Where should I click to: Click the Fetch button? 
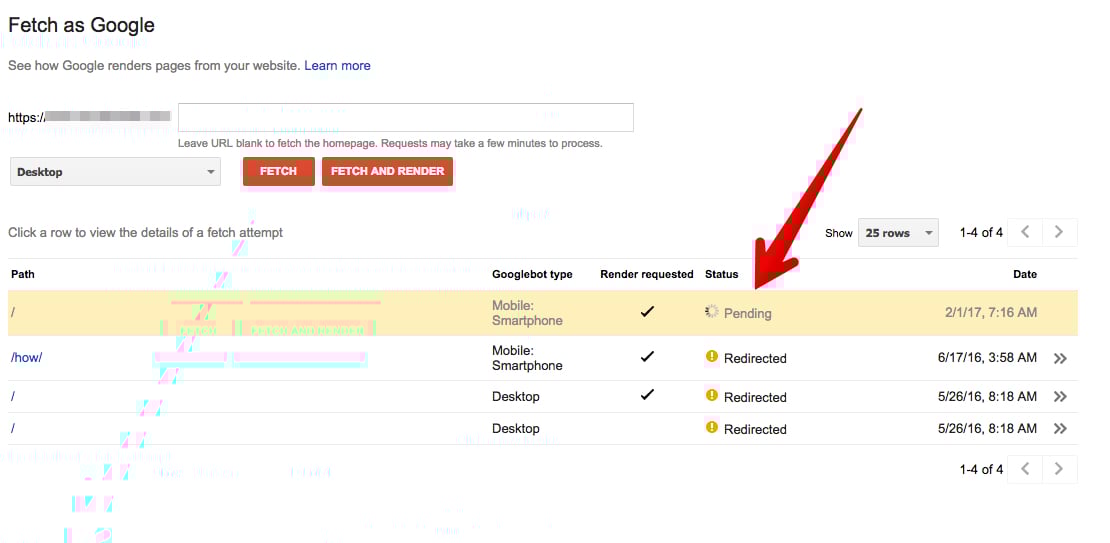click(x=278, y=171)
